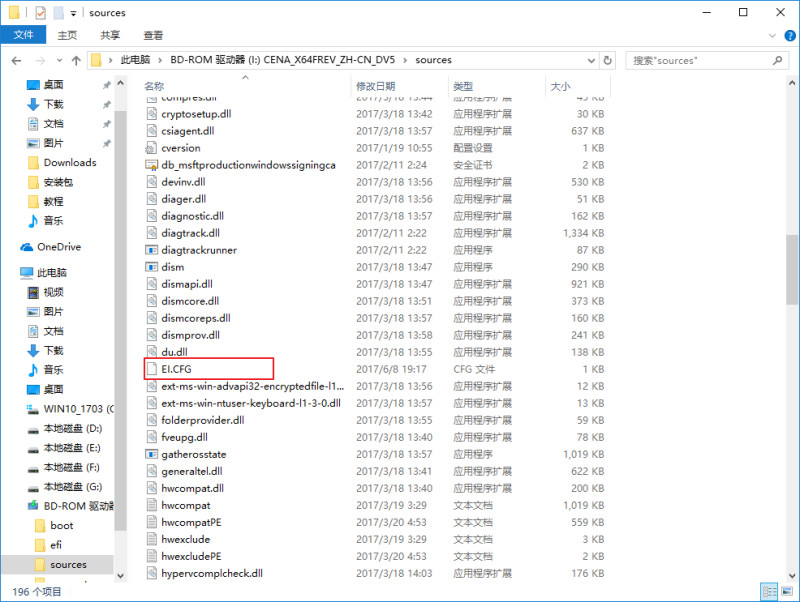
Task: Open the Downloads folder in sidebar
Action: [x=70, y=162]
